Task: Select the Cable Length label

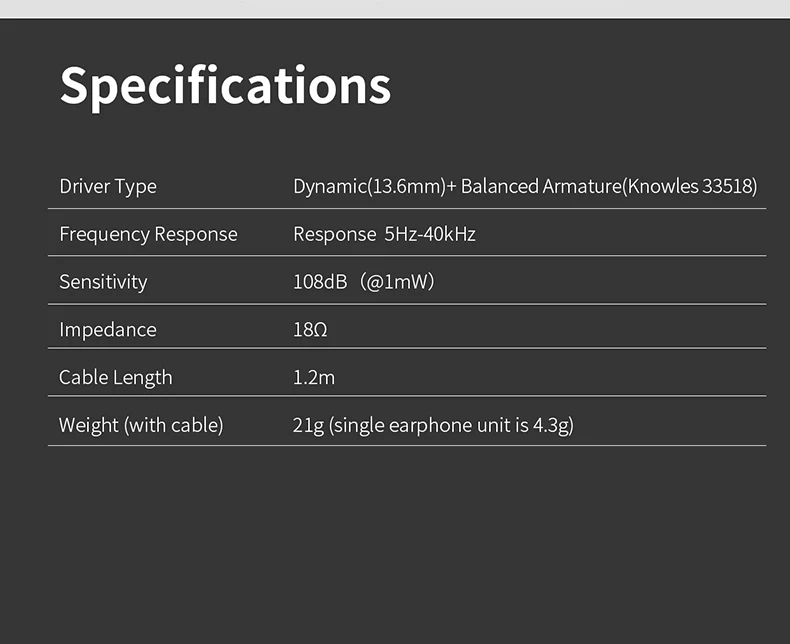Action: coord(115,377)
